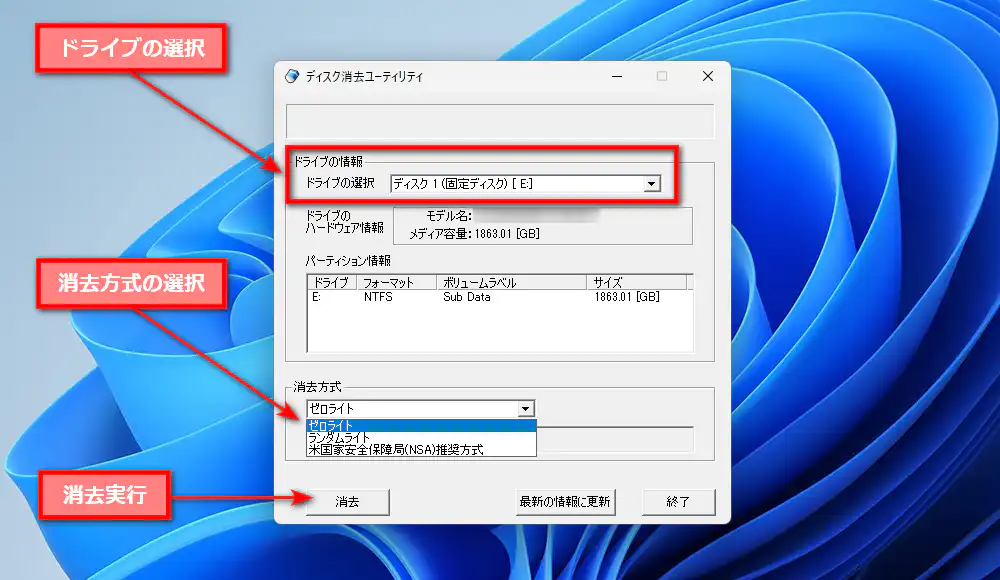Click the ドライブ column header
Image resolution: width=1000 pixels, height=580 pixels.
click(x=331, y=283)
